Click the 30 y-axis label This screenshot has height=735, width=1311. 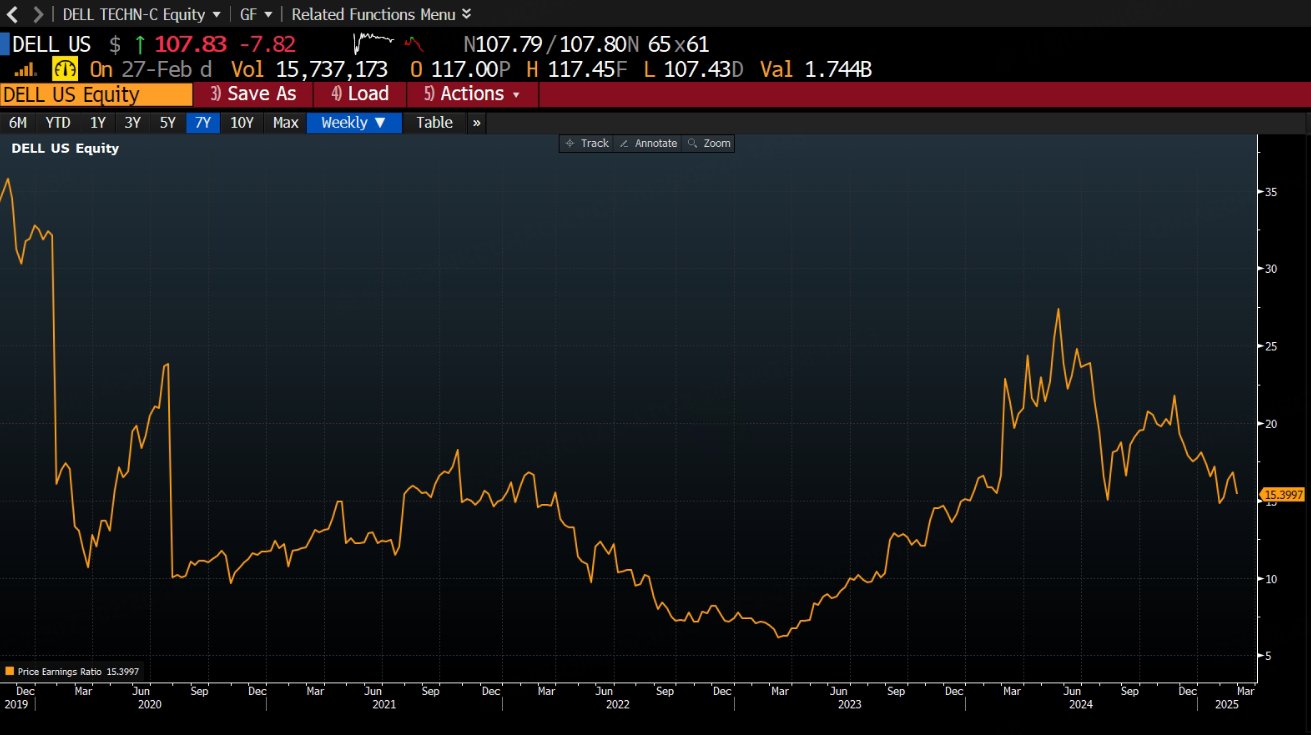pyautogui.click(x=1273, y=269)
